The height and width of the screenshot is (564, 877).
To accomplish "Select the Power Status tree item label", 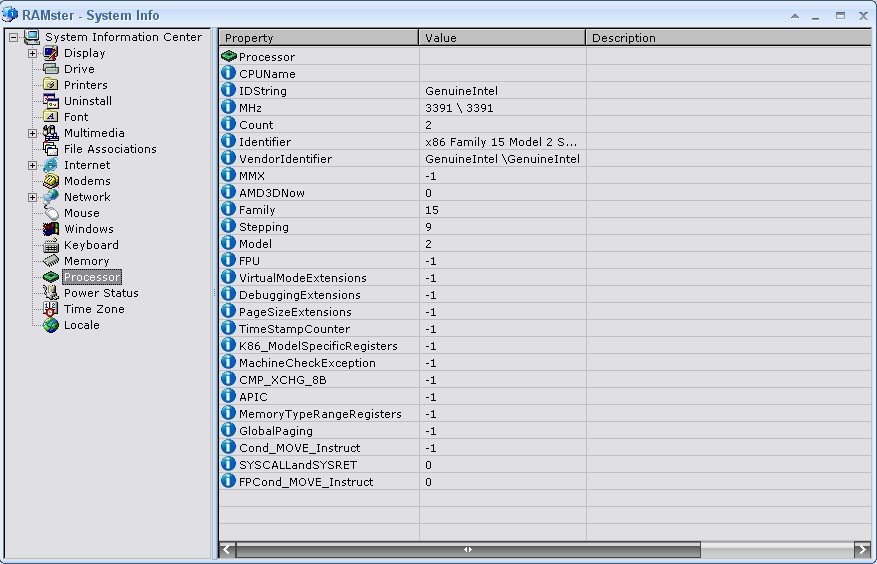I will (101, 293).
